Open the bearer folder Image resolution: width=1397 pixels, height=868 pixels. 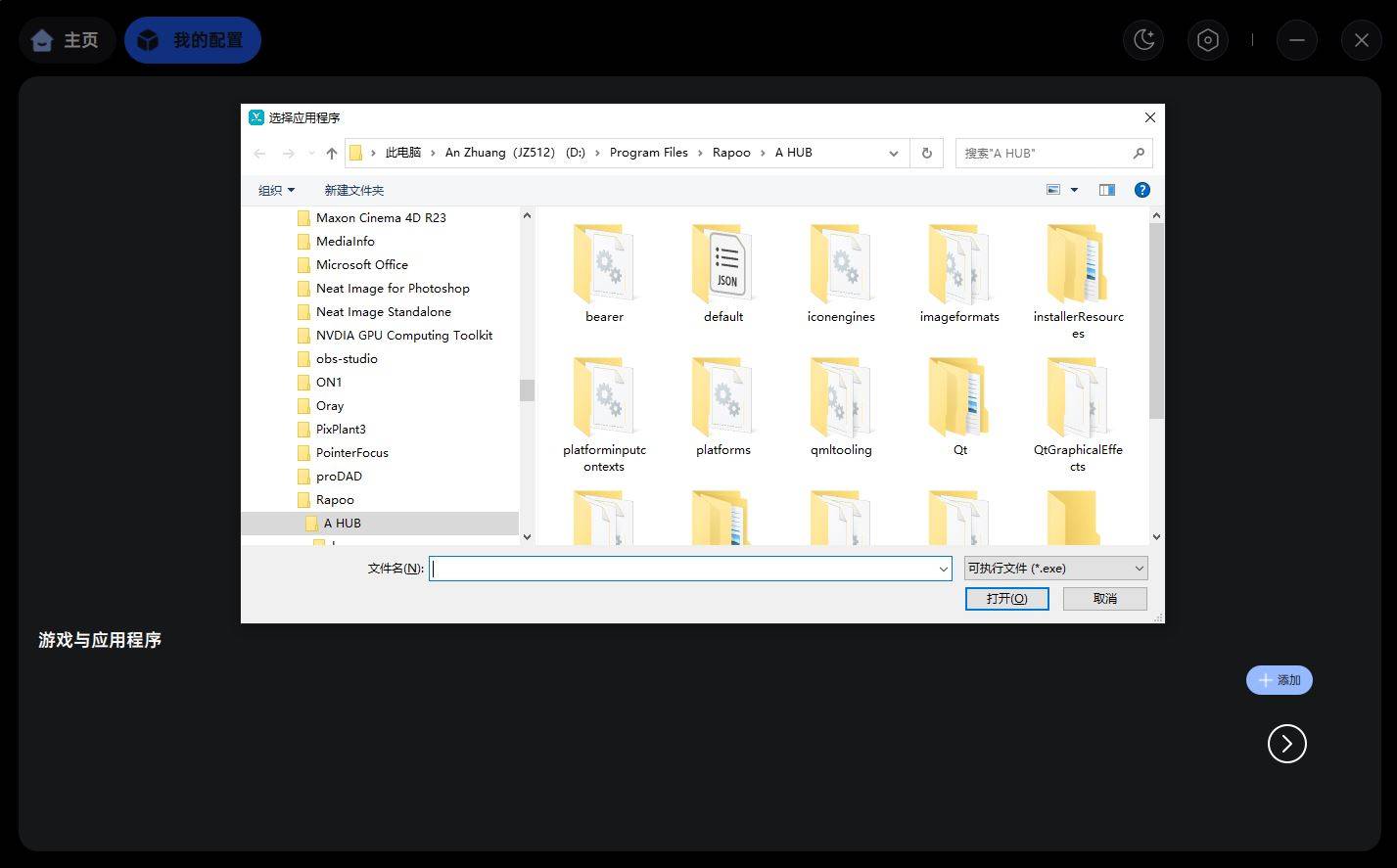tap(604, 273)
